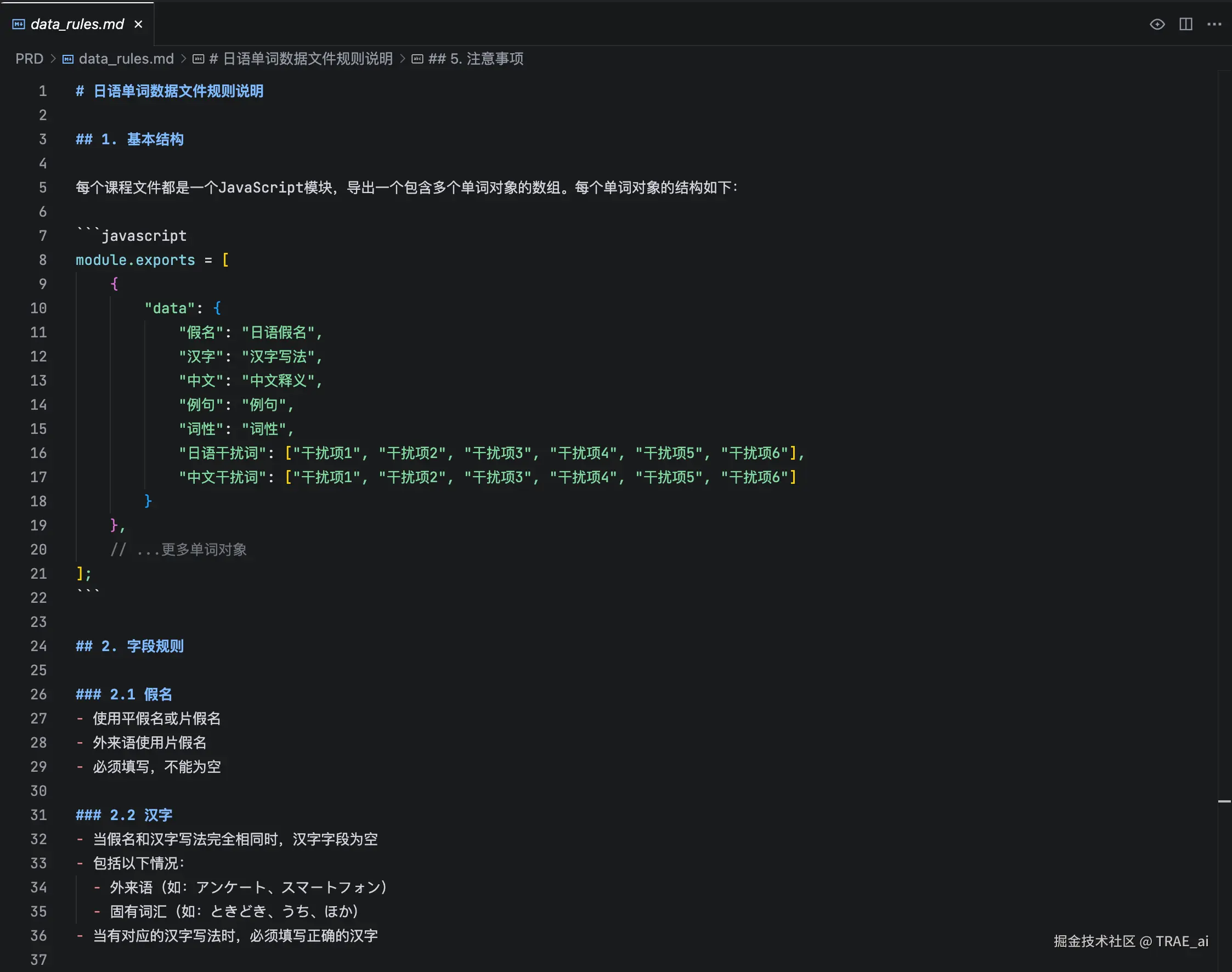Click line number 8 in the gutter

point(43,260)
